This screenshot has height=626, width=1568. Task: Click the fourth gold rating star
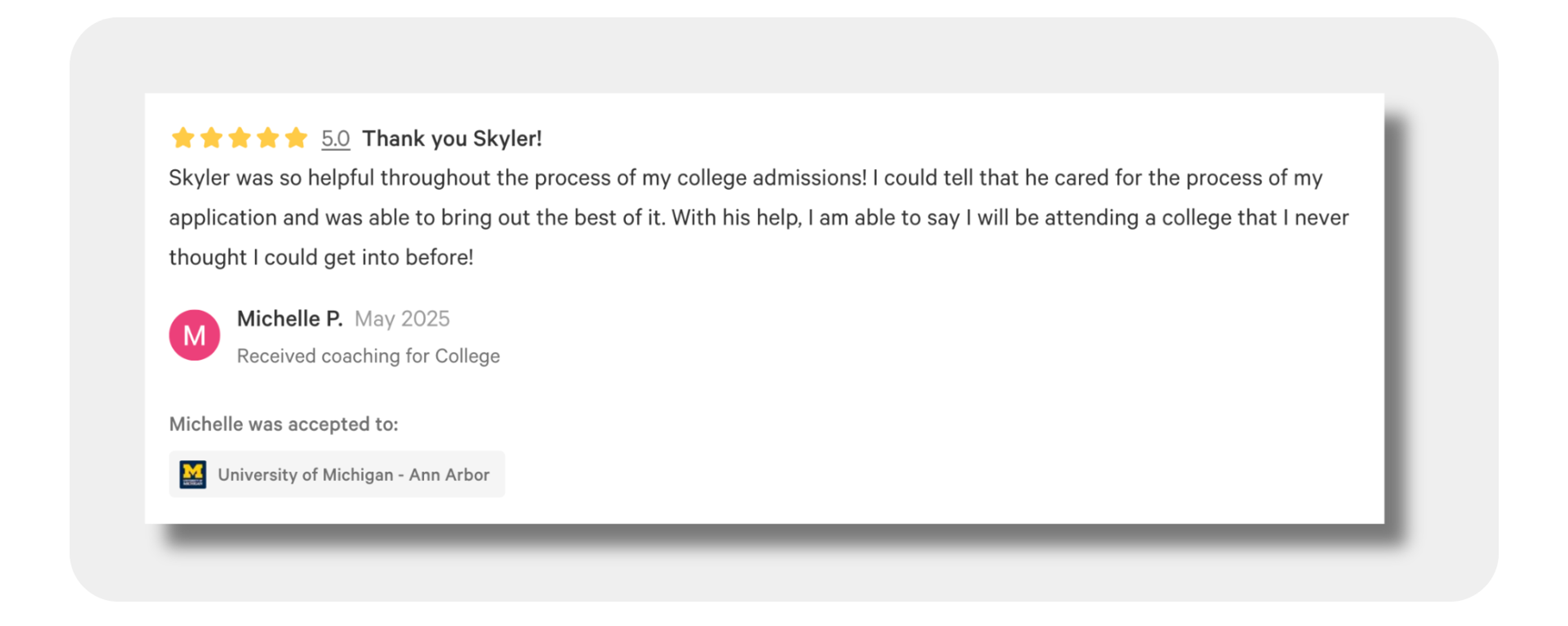[268, 138]
